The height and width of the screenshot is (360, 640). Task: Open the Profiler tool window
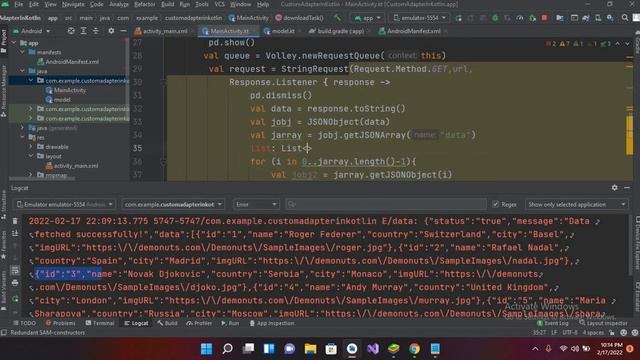pyautogui.click(x=199, y=323)
